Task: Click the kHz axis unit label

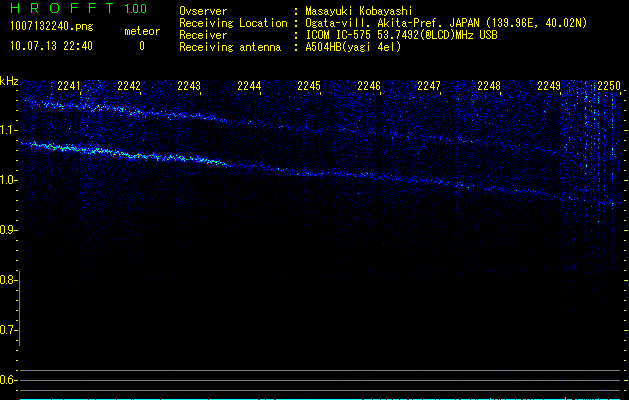Action: 9,81
